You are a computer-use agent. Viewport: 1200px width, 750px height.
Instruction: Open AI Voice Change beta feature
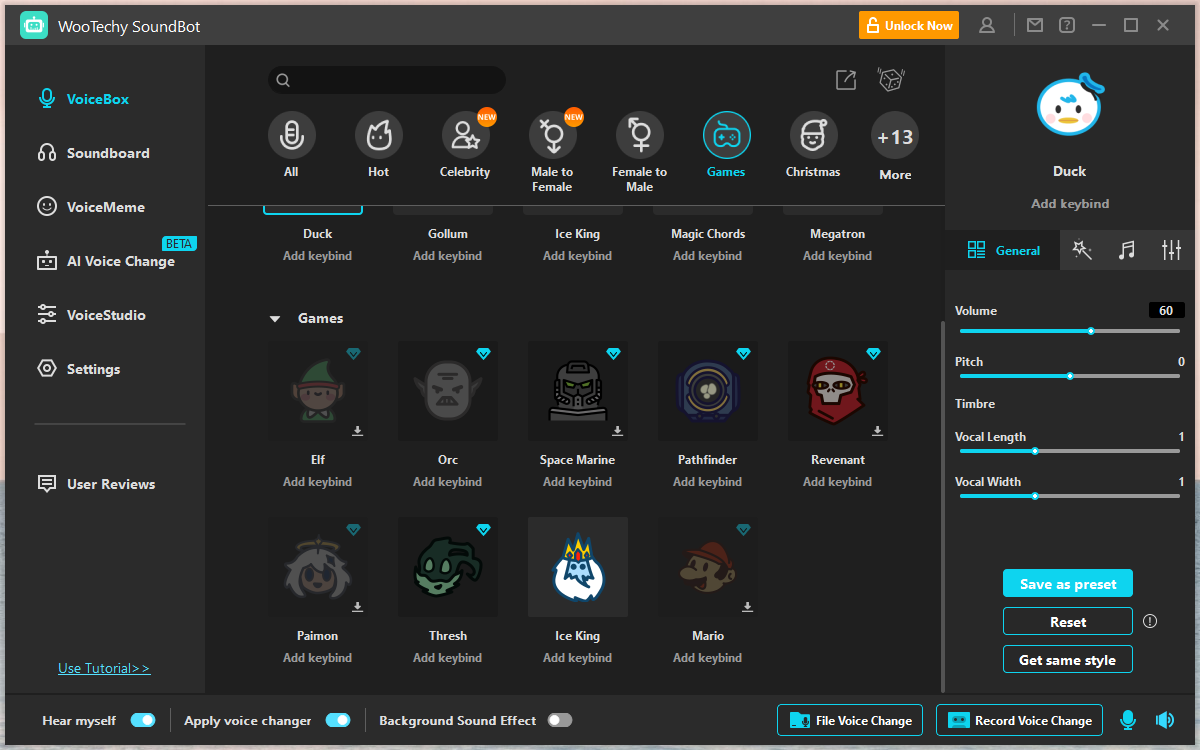point(106,261)
